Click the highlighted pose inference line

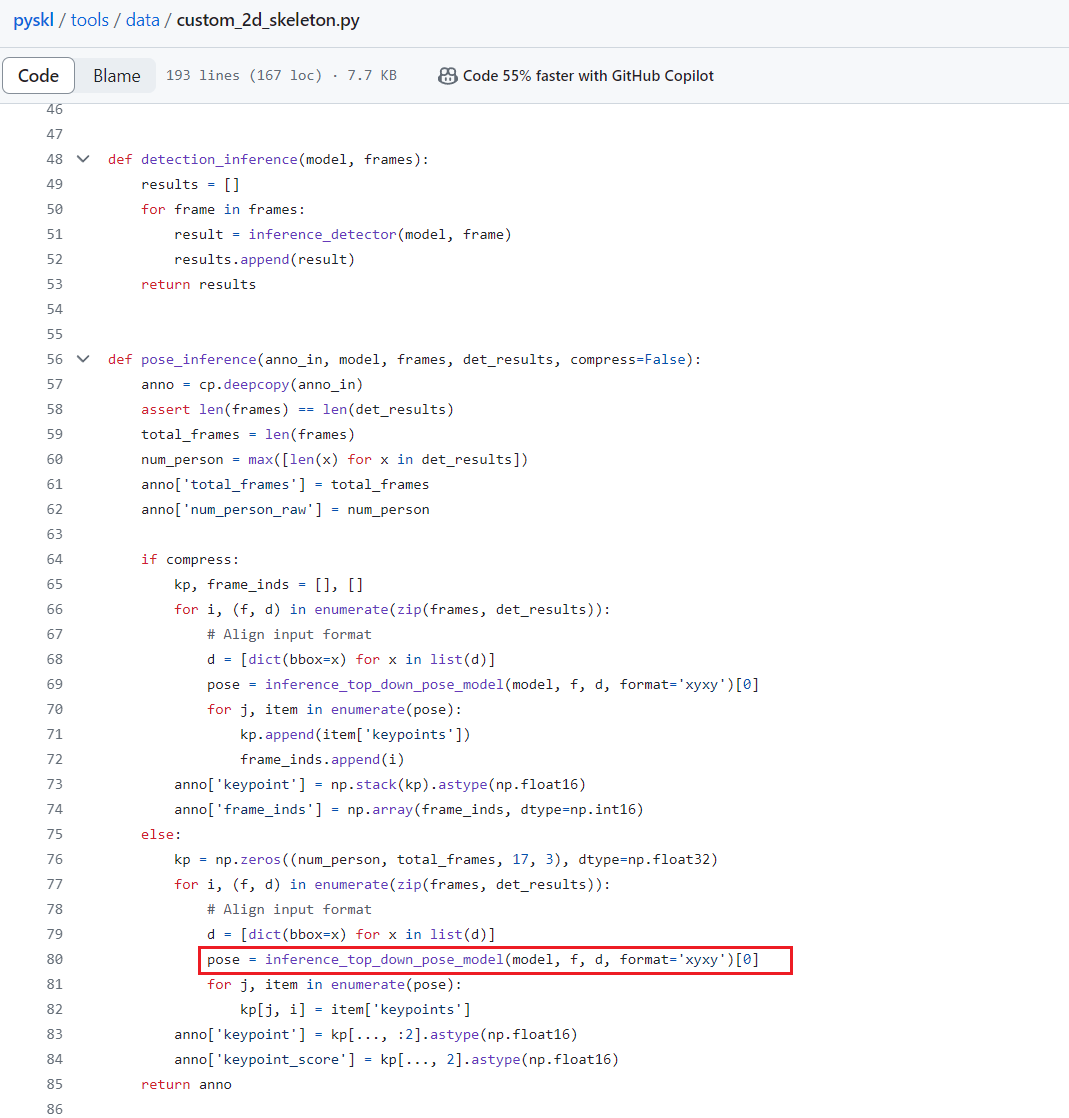(x=494, y=959)
